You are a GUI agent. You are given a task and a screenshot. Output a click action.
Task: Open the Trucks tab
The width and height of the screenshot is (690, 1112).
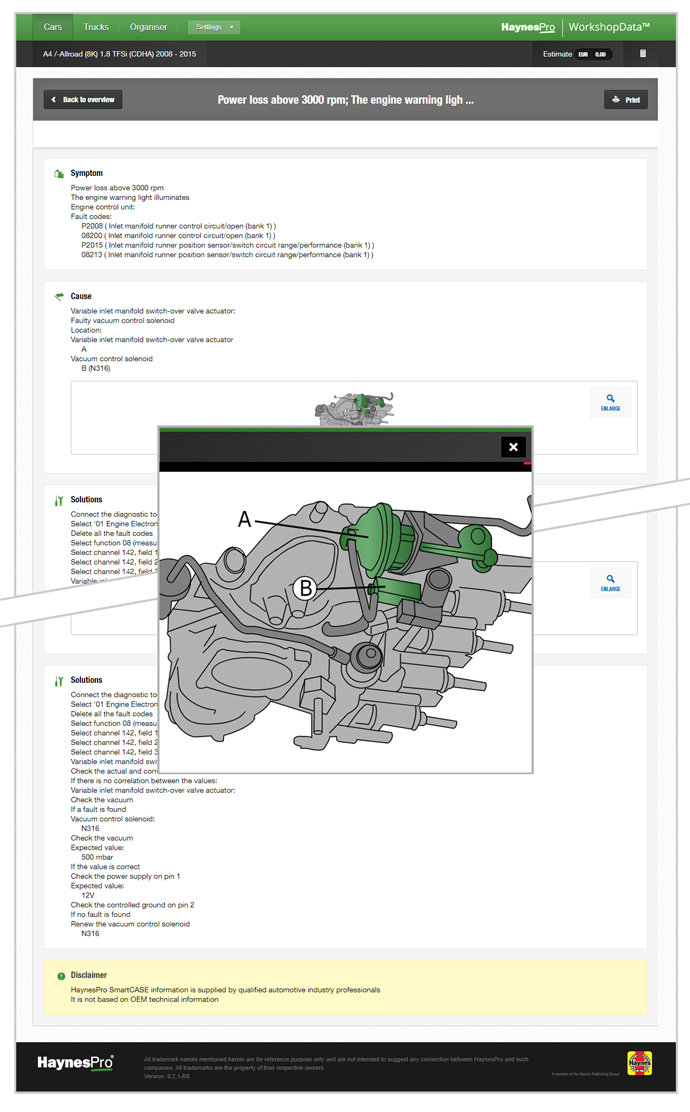pyautogui.click(x=96, y=27)
